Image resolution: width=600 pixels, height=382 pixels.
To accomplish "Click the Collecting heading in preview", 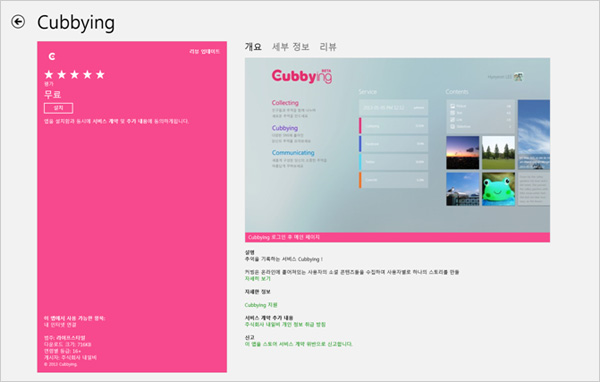I will (285, 103).
